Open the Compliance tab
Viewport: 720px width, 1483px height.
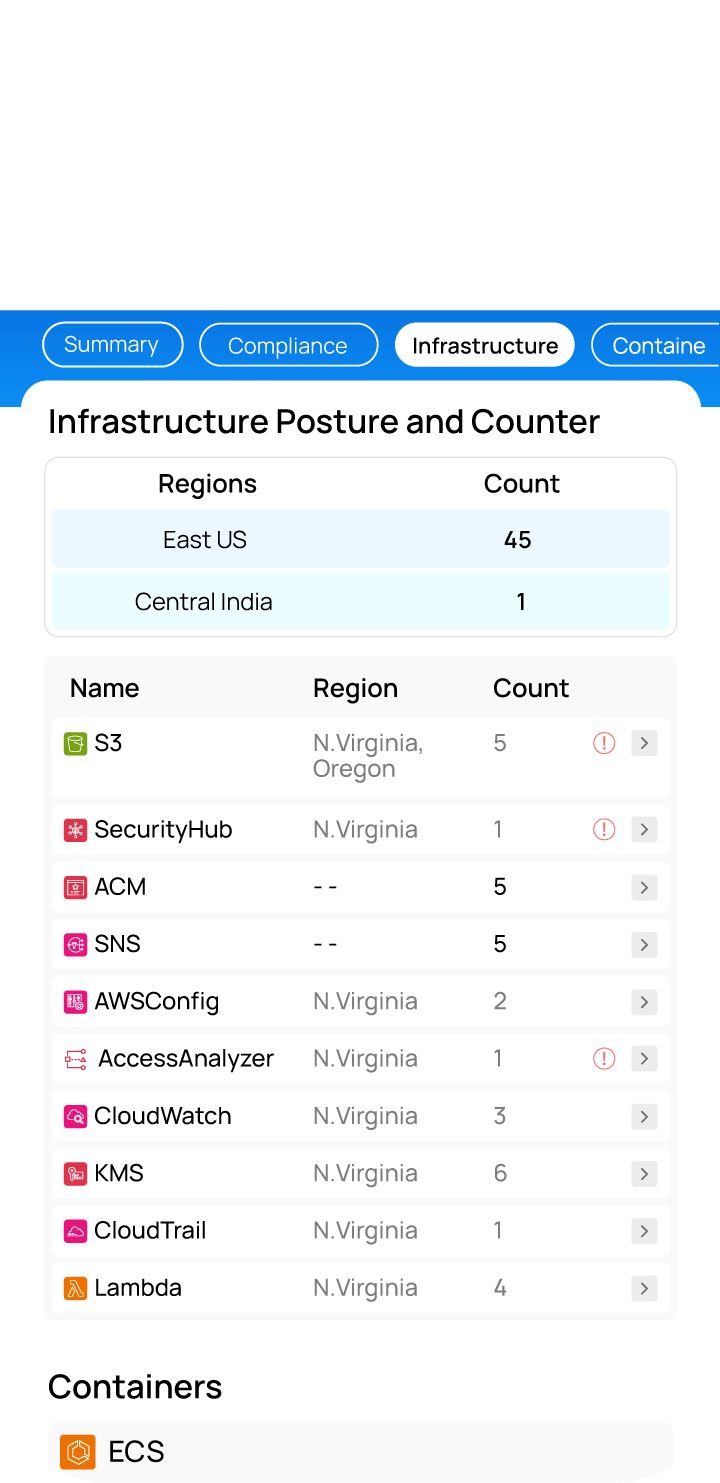pos(288,346)
